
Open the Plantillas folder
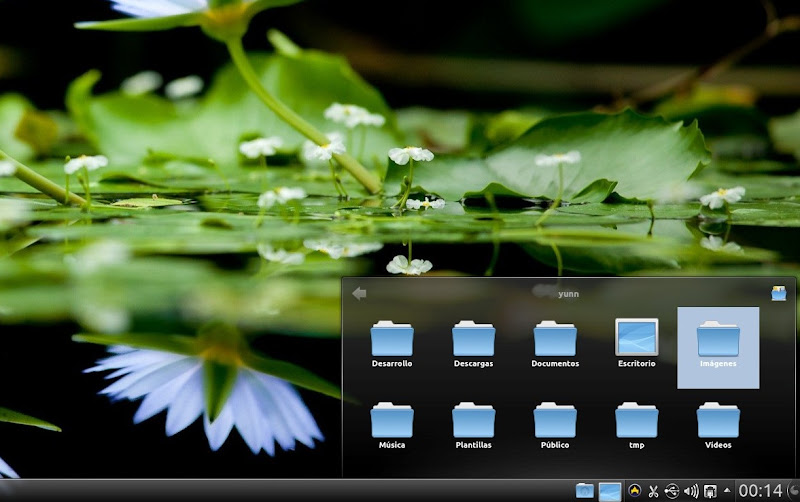pos(473,421)
